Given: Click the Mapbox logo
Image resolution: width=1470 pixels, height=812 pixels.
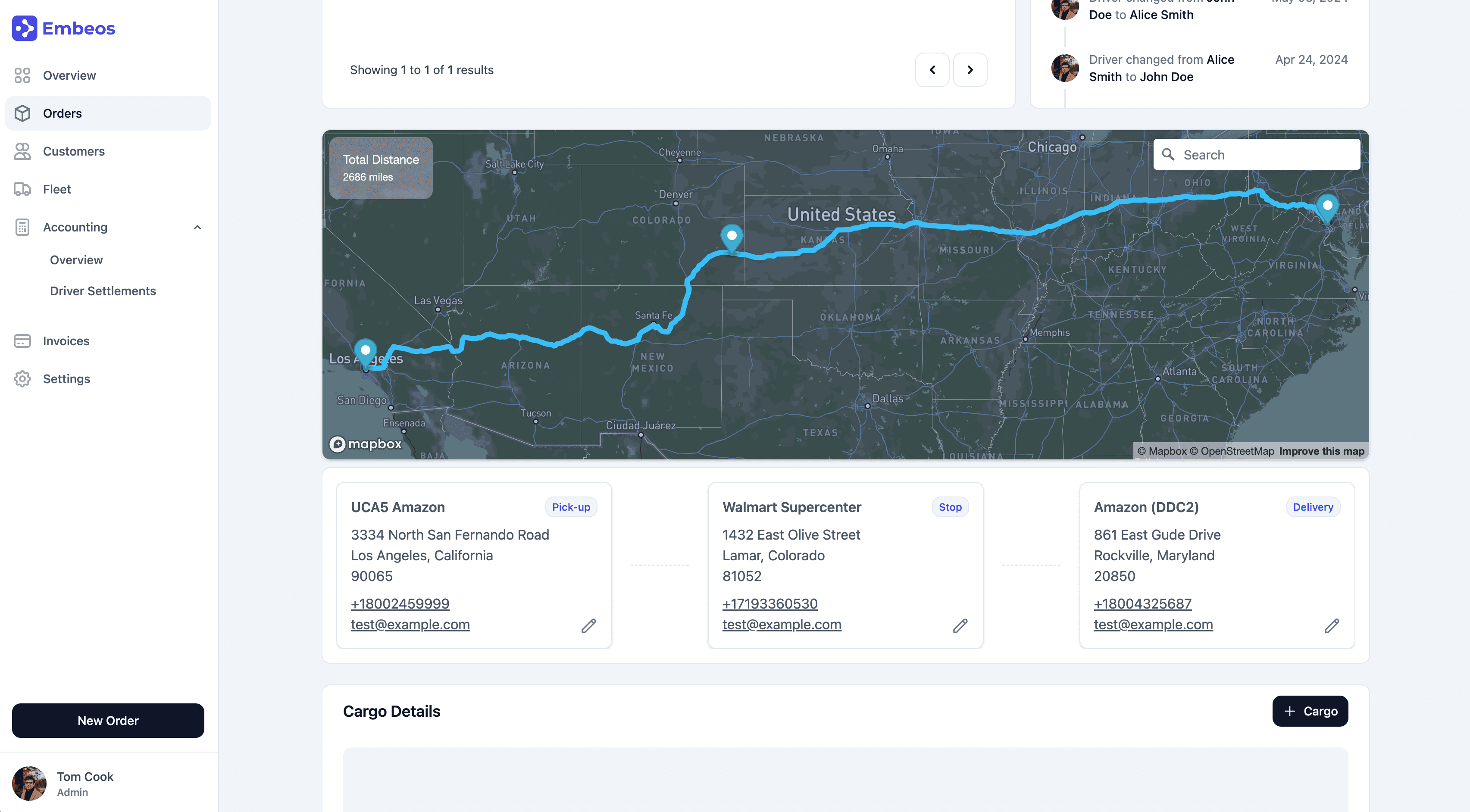Looking at the screenshot, I should [x=366, y=443].
